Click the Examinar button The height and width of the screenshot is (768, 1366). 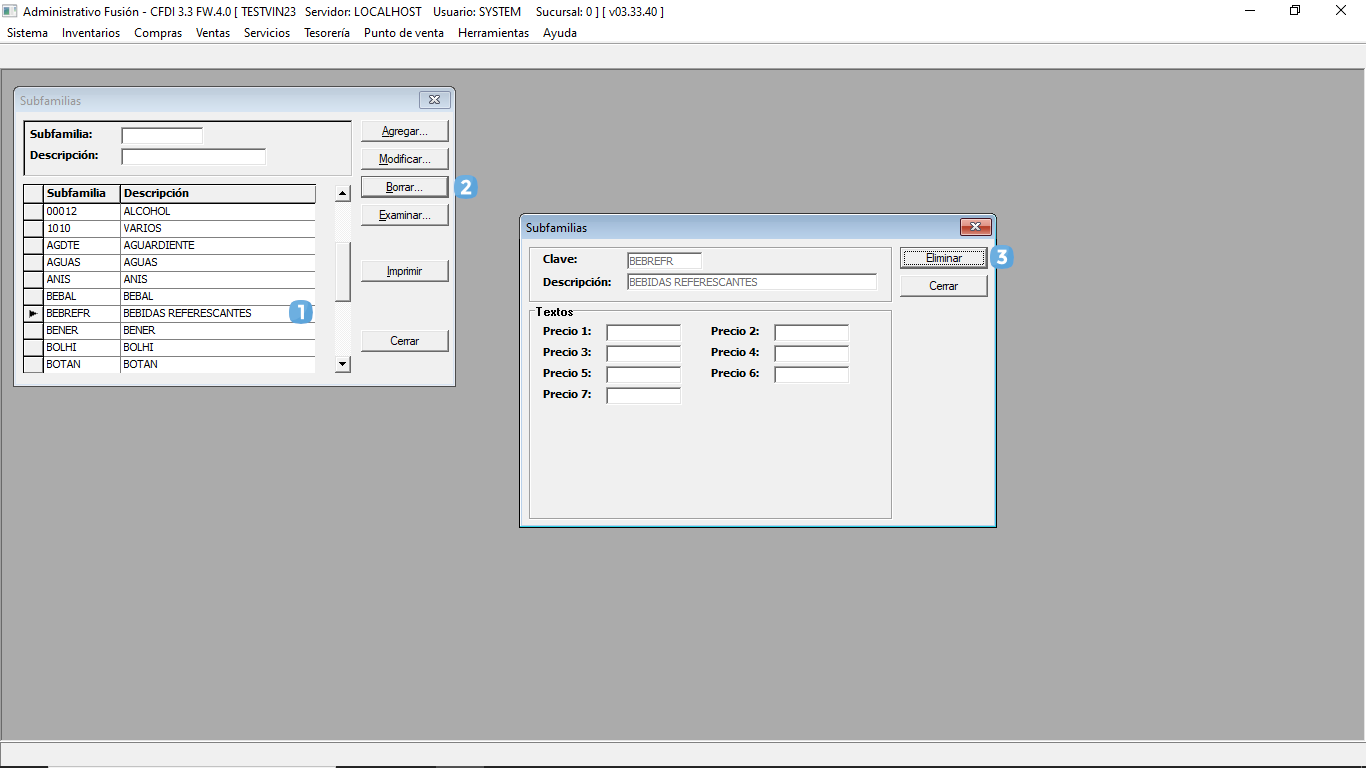[405, 215]
